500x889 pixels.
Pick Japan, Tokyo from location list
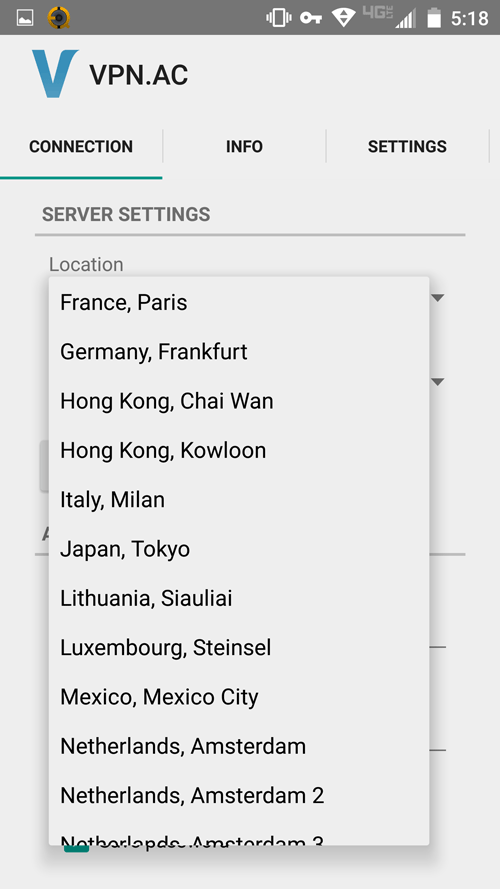(239, 549)
